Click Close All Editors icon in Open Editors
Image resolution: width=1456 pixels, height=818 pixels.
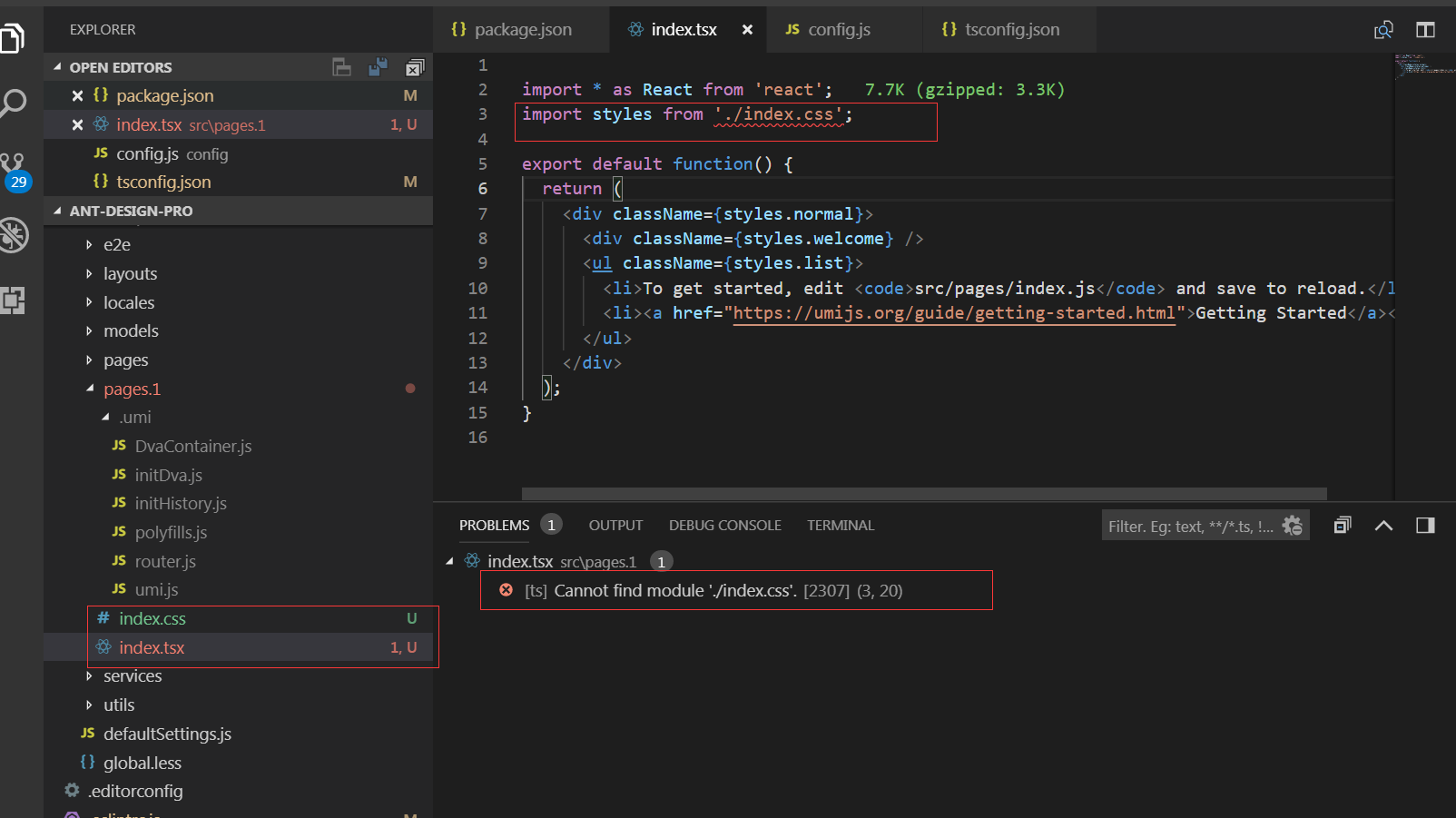coord(415,67)
